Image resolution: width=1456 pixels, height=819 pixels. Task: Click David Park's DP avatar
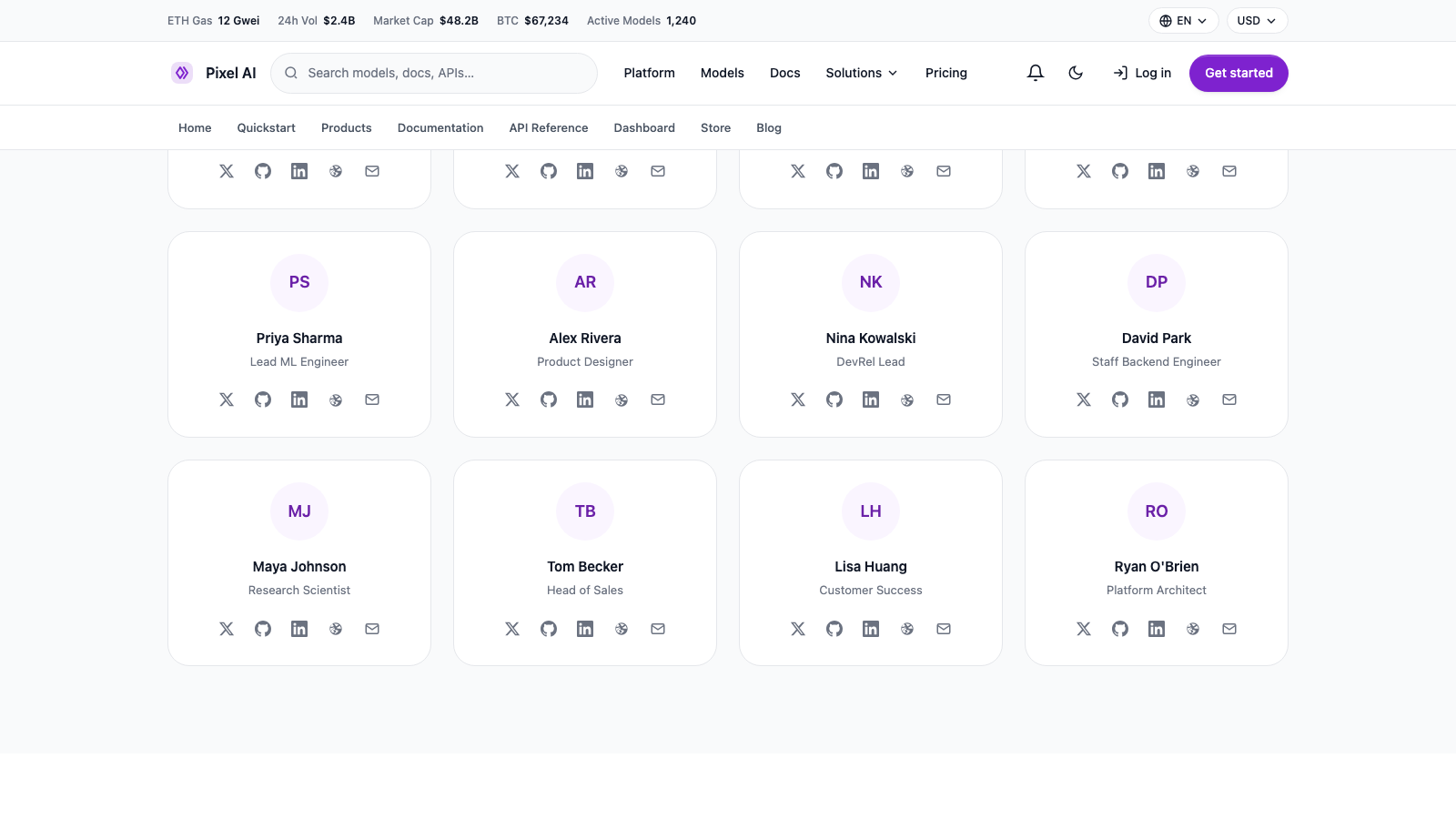click(x=1157, y=282)
